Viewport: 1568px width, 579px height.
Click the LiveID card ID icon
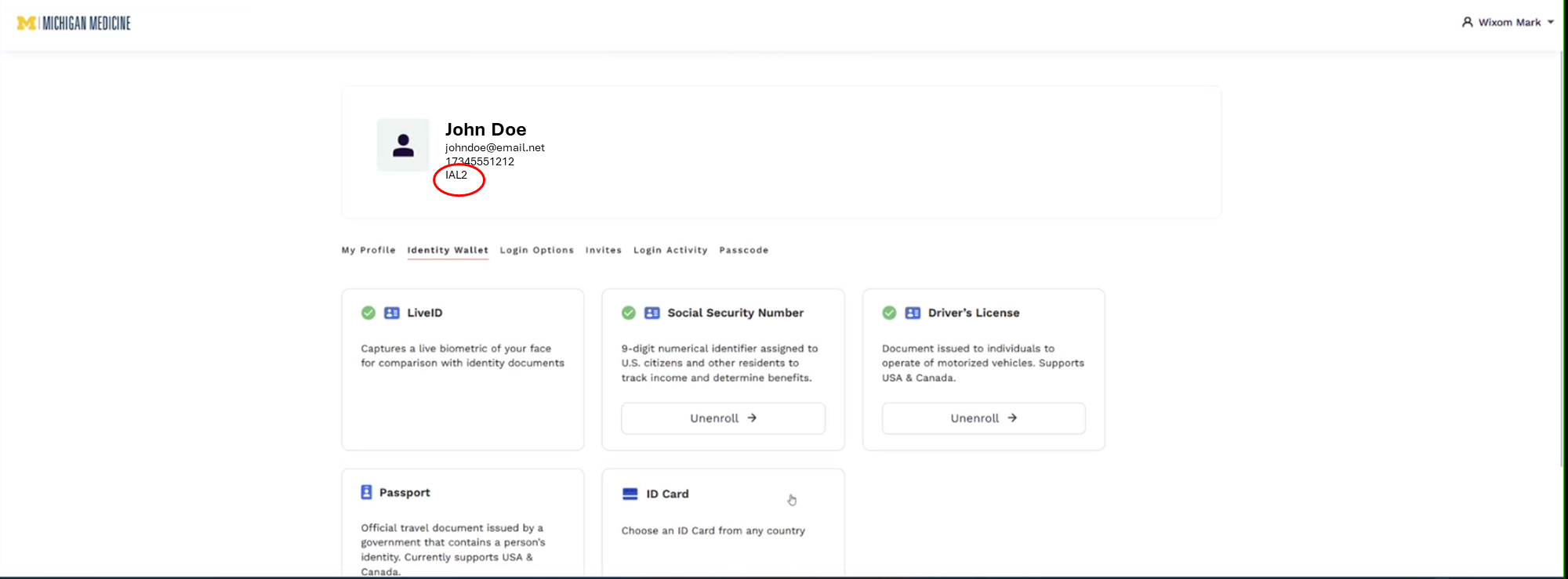point(392,313)
